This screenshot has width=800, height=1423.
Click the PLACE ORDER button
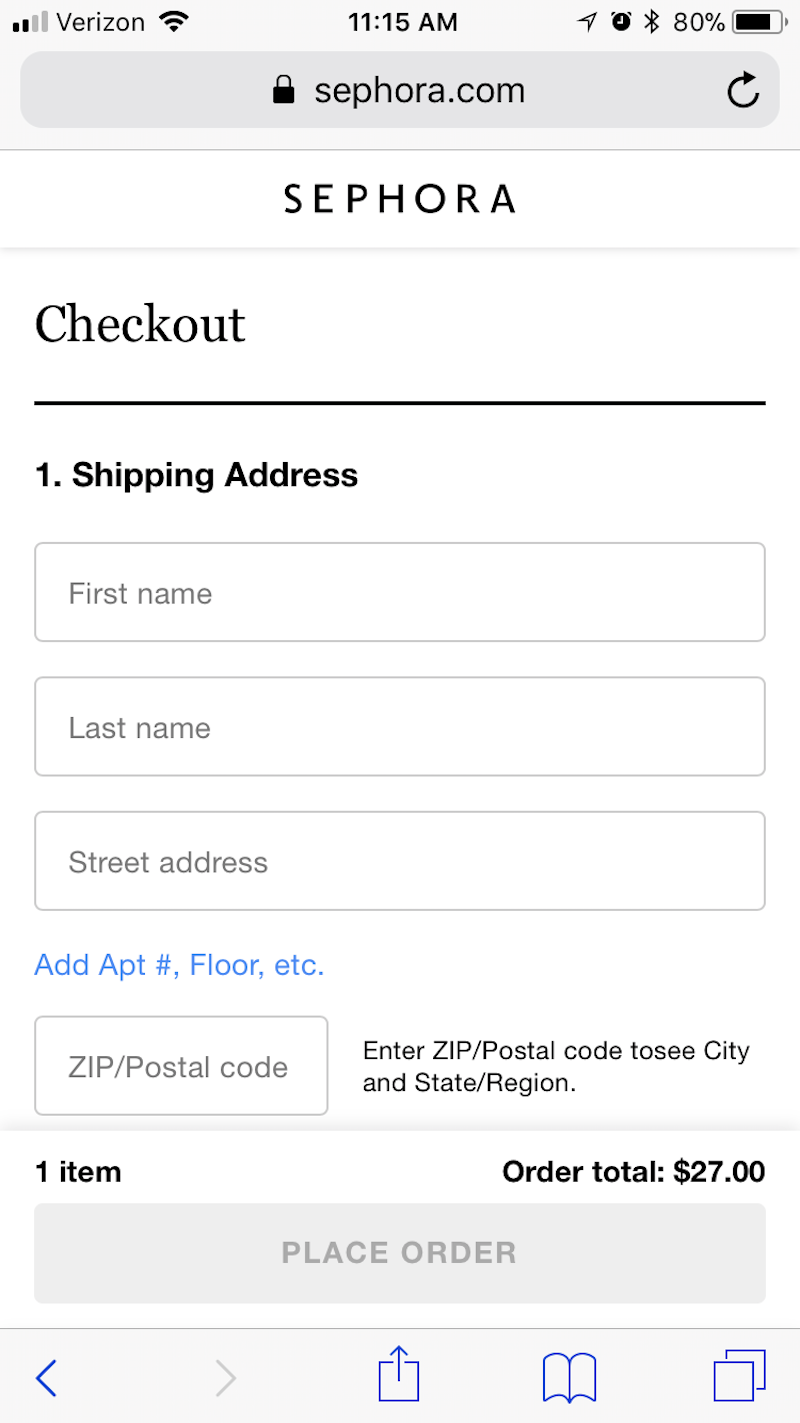point(400,1253)
